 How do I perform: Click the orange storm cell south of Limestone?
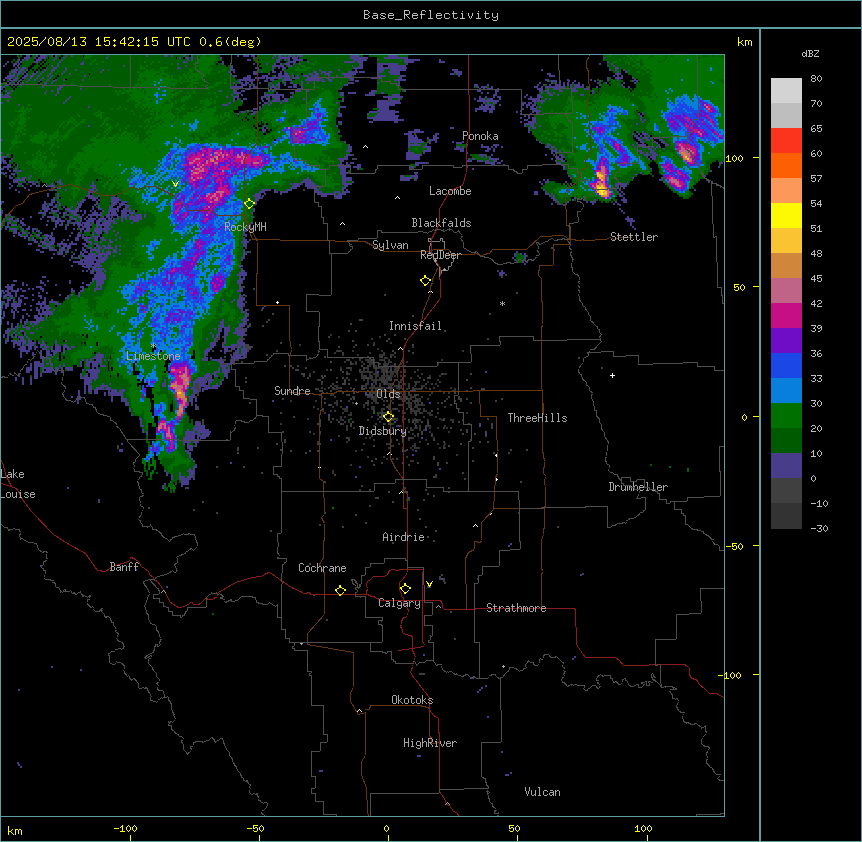(x=180, y=391)
